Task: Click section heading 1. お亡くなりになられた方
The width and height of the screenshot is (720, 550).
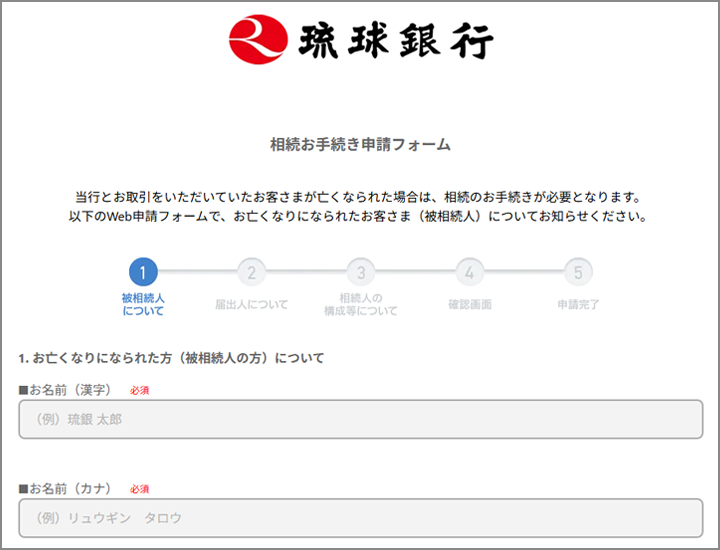Action: (171, 358)
